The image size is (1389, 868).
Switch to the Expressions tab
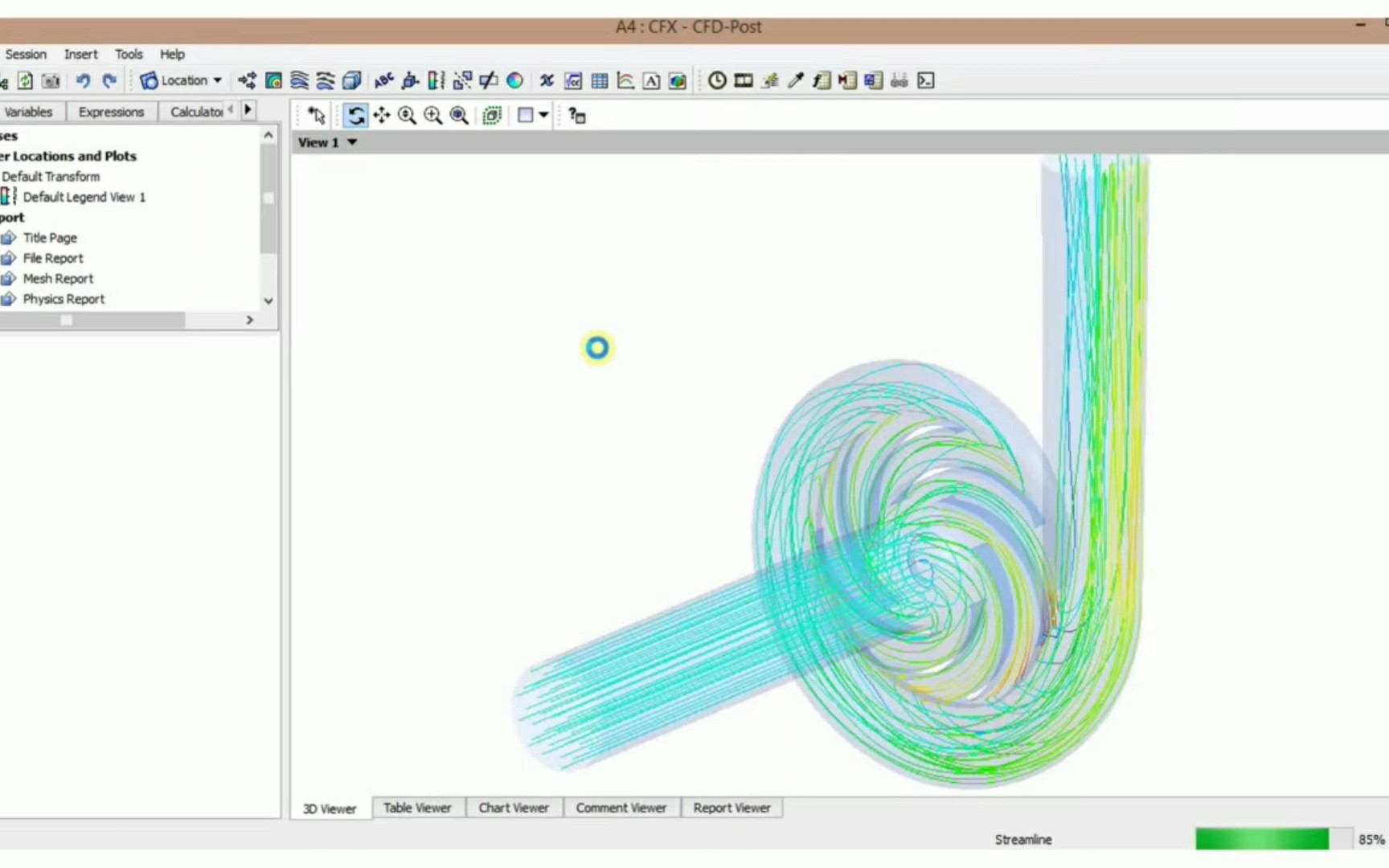pos(112,112)
